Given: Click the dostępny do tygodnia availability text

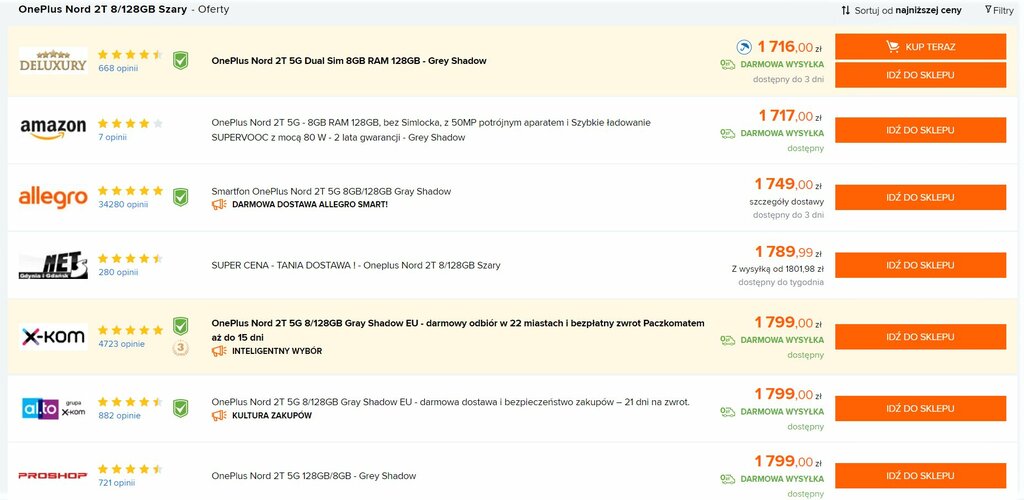Looking at the screenshot, I should pos(781,283).
